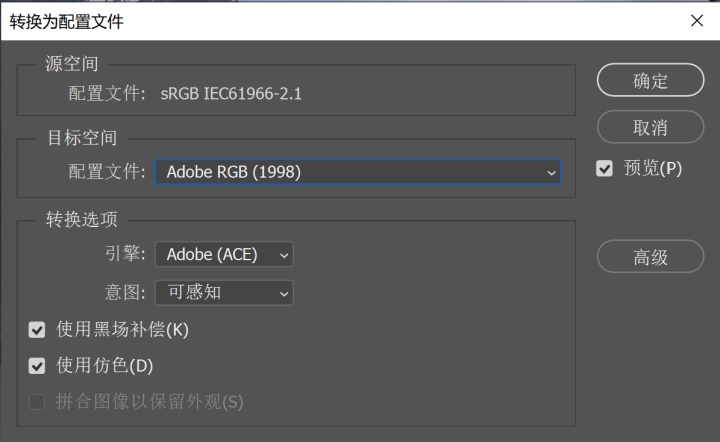Click the 源空间 group label
Viewport: 720px width, 442px height.
point(72,64)
